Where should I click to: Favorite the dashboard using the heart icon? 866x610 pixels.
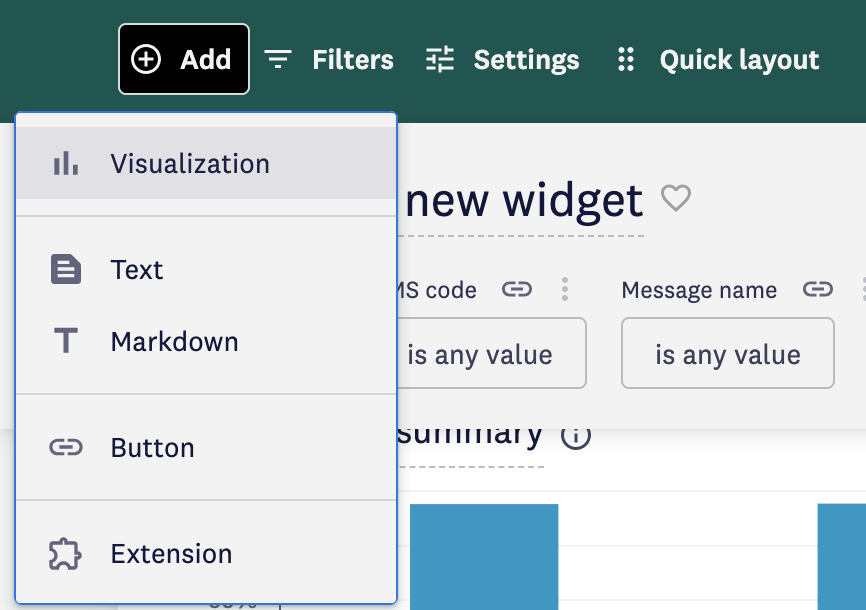675,200
